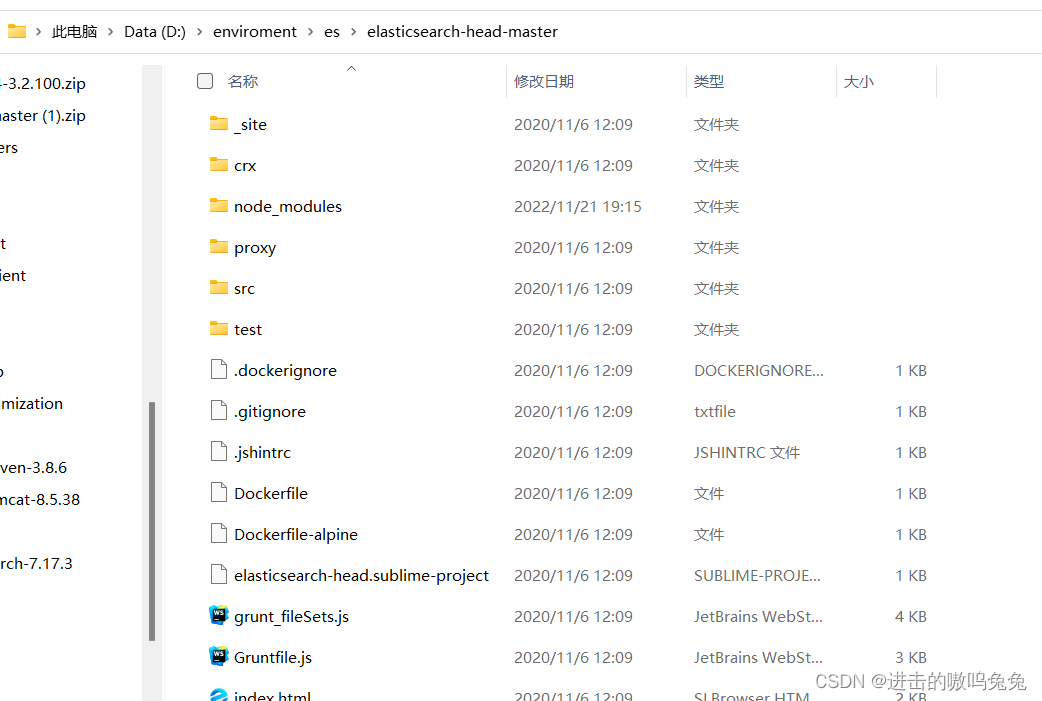This screenshot has width=1042, height=701.
Task: Click the node_modules folder icon
Action: [219, 205]
